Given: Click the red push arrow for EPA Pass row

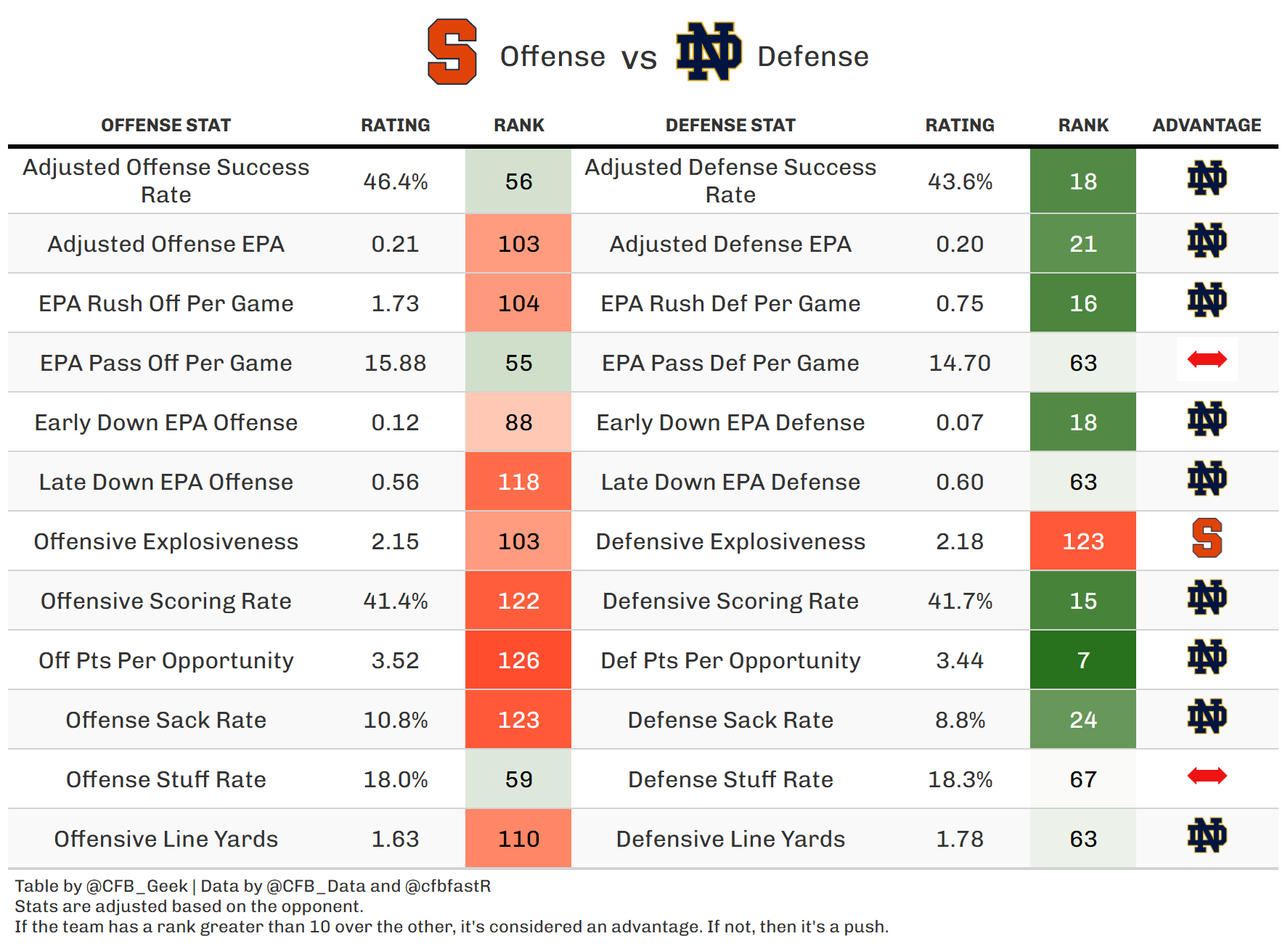Looking at the screenshot, I should [x=1207, y=359].
